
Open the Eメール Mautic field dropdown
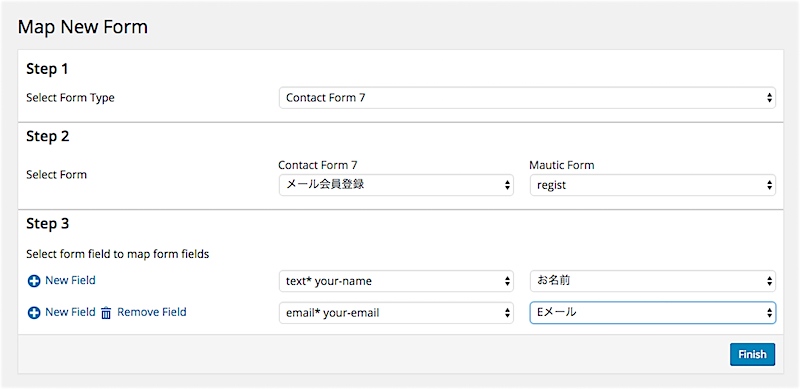click(653, 313)
